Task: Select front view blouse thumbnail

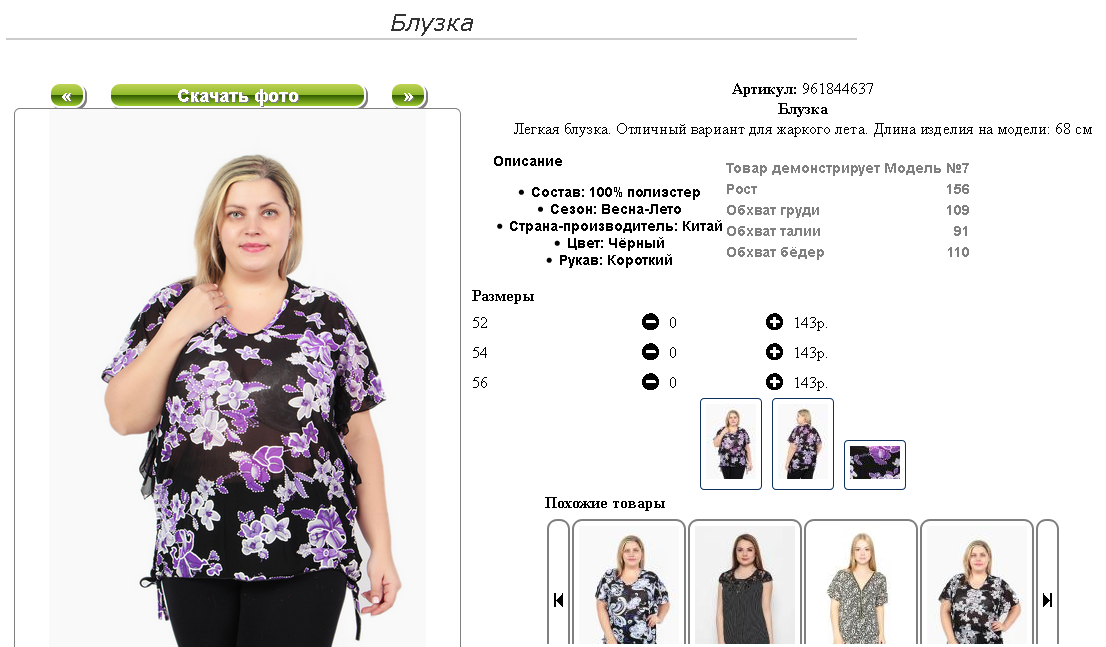Action: (x=731, y=444)
